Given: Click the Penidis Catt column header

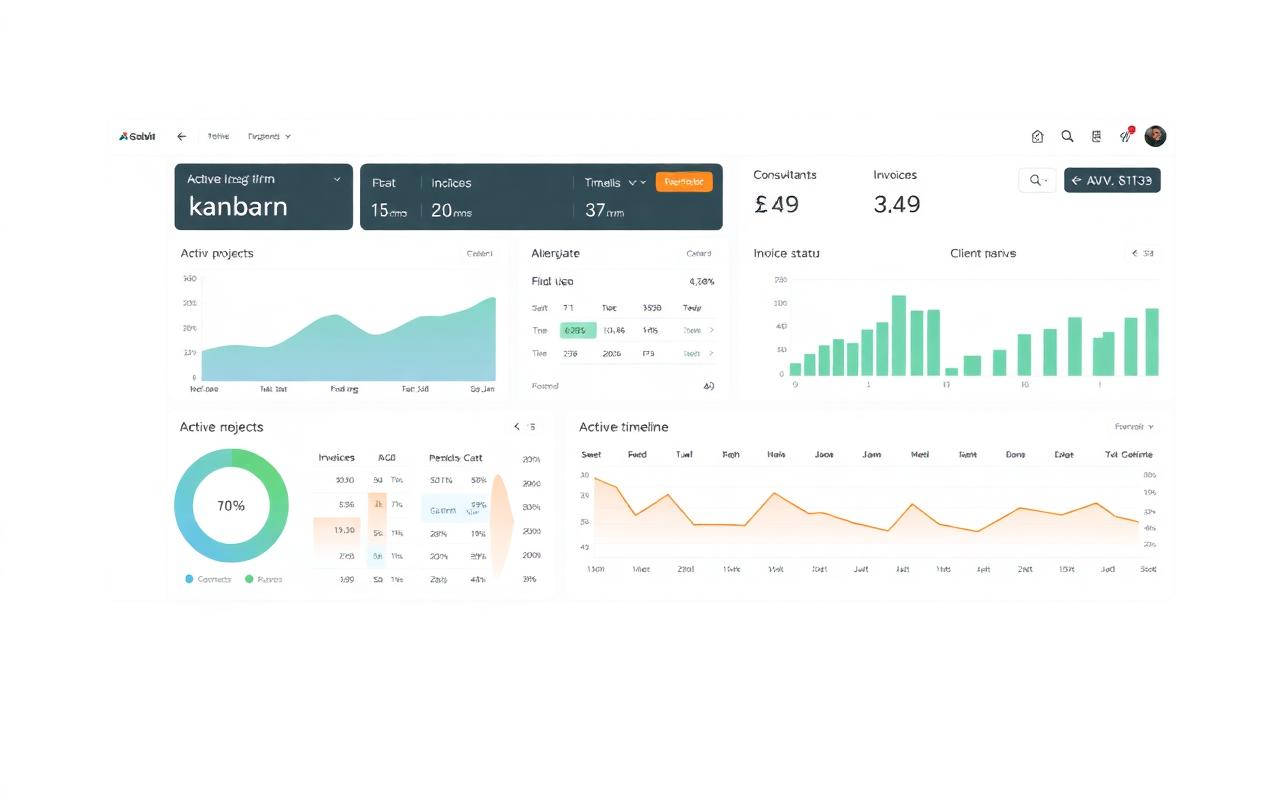Looking at the screenshot, I should point(456,458).
